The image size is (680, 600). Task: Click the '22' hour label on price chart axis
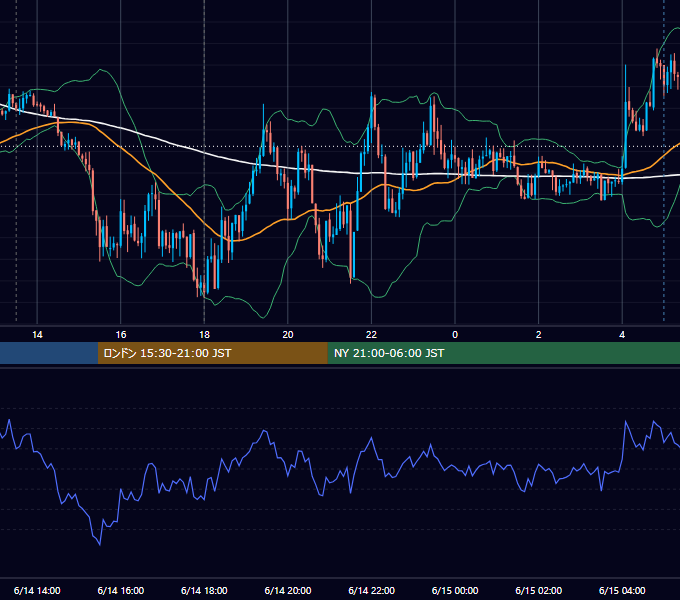point(371,335)
